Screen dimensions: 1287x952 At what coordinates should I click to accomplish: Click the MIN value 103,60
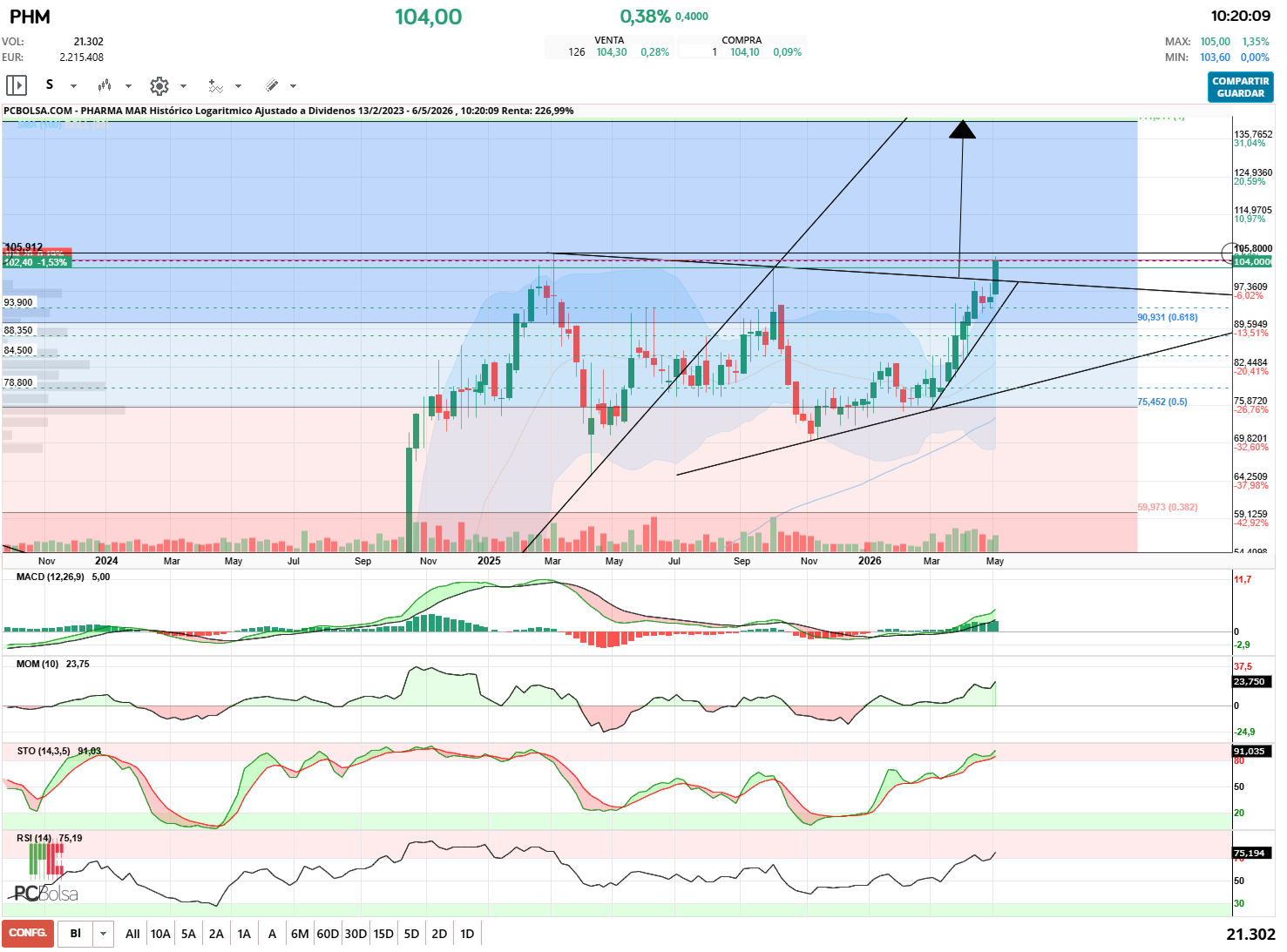(1215, 57)
